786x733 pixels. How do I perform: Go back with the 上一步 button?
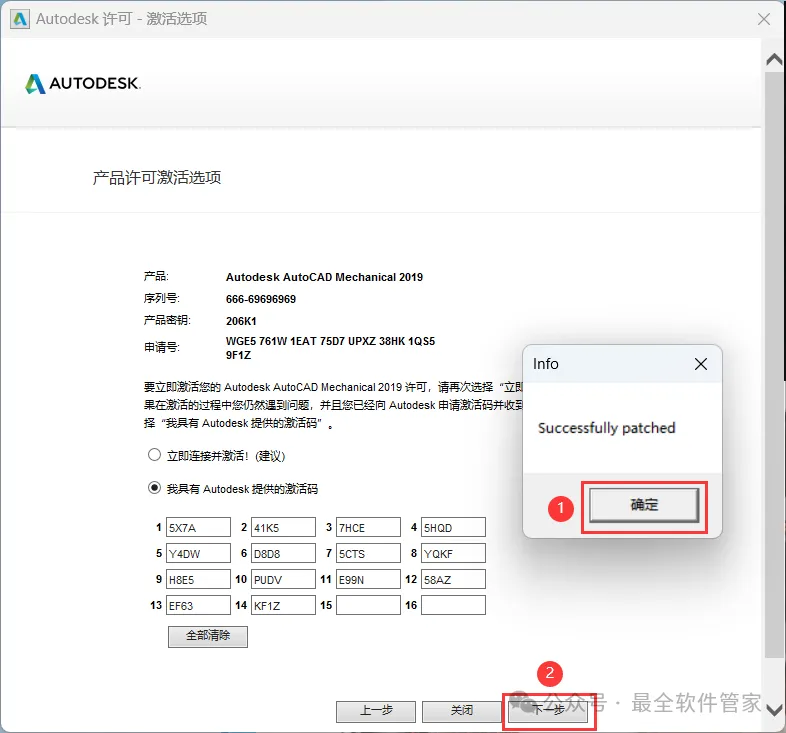376,711
